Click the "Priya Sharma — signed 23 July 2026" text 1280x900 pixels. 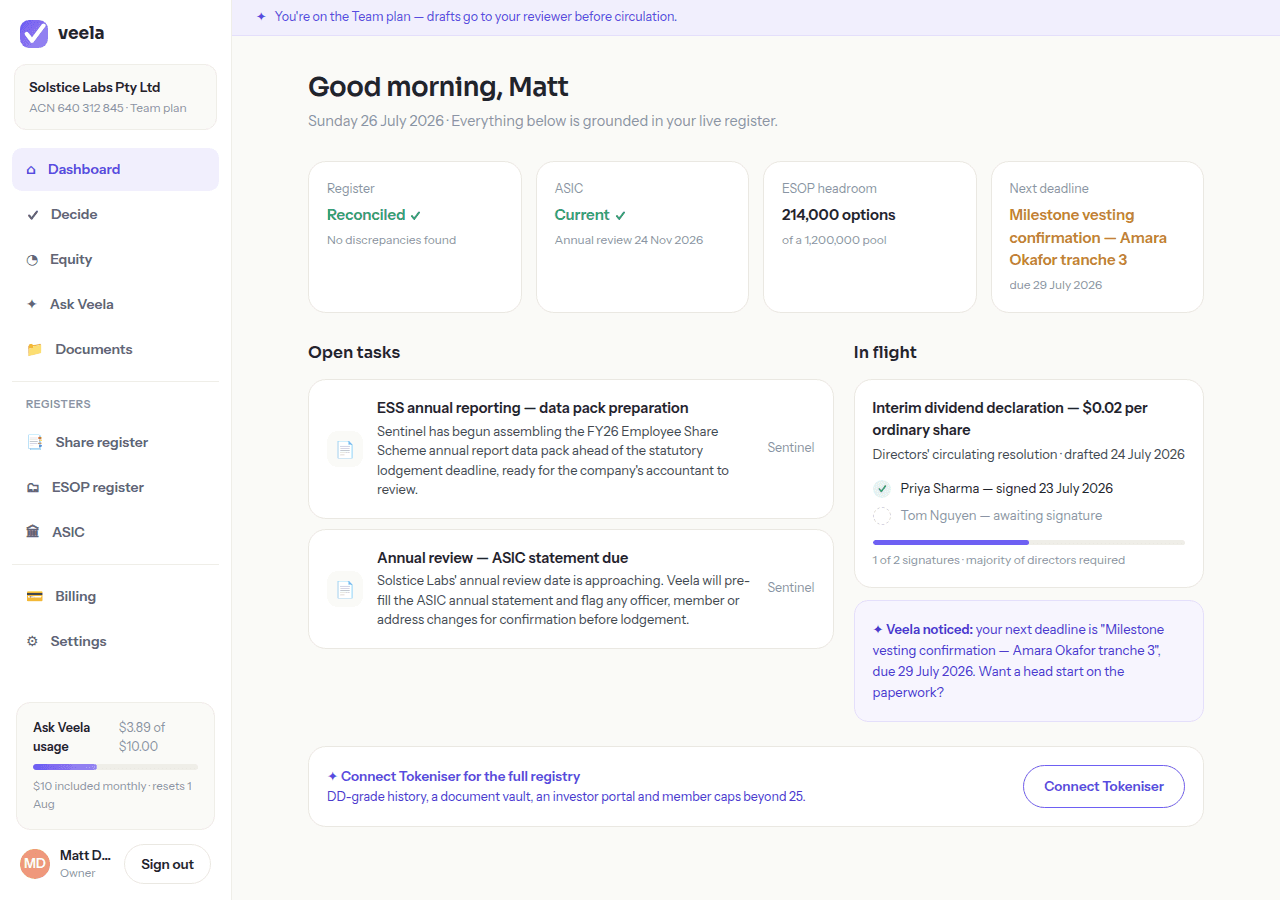(1007, 489)
